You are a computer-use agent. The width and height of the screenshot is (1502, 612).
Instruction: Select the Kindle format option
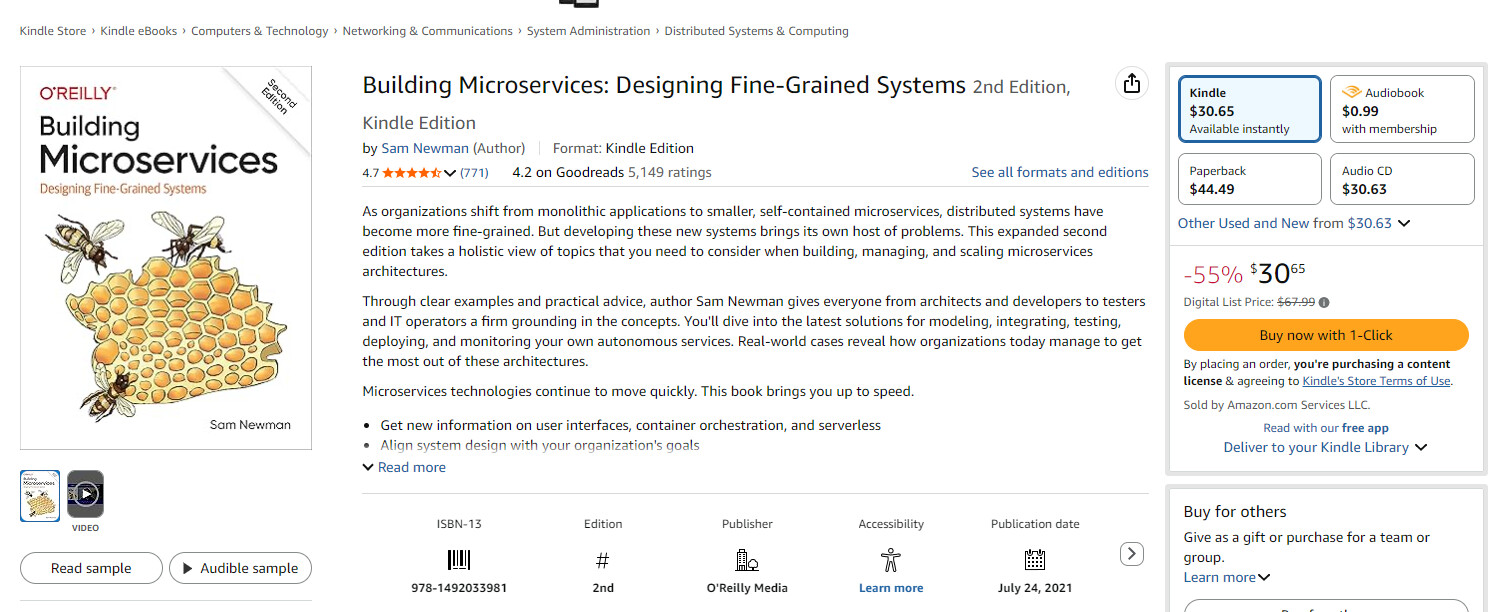point(1249,109)
